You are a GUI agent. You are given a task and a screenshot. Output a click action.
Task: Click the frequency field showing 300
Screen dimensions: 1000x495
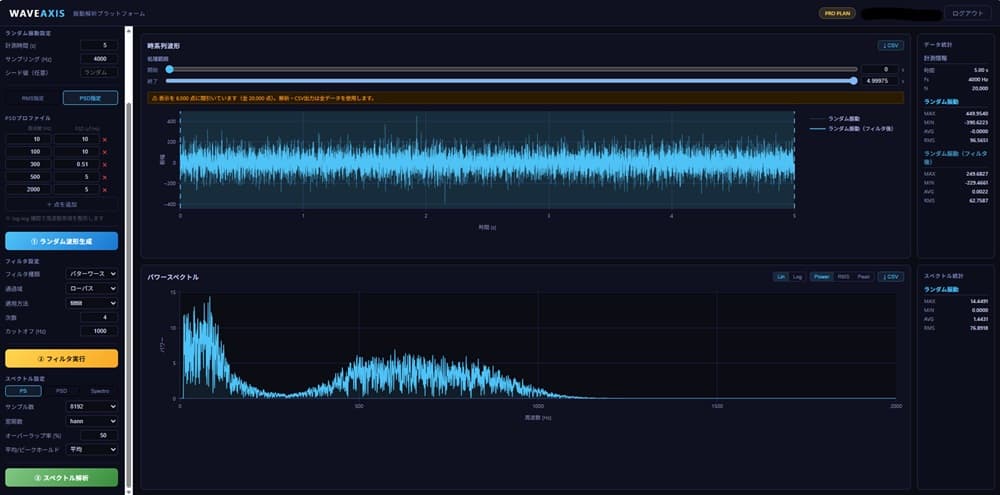(29, 165)
